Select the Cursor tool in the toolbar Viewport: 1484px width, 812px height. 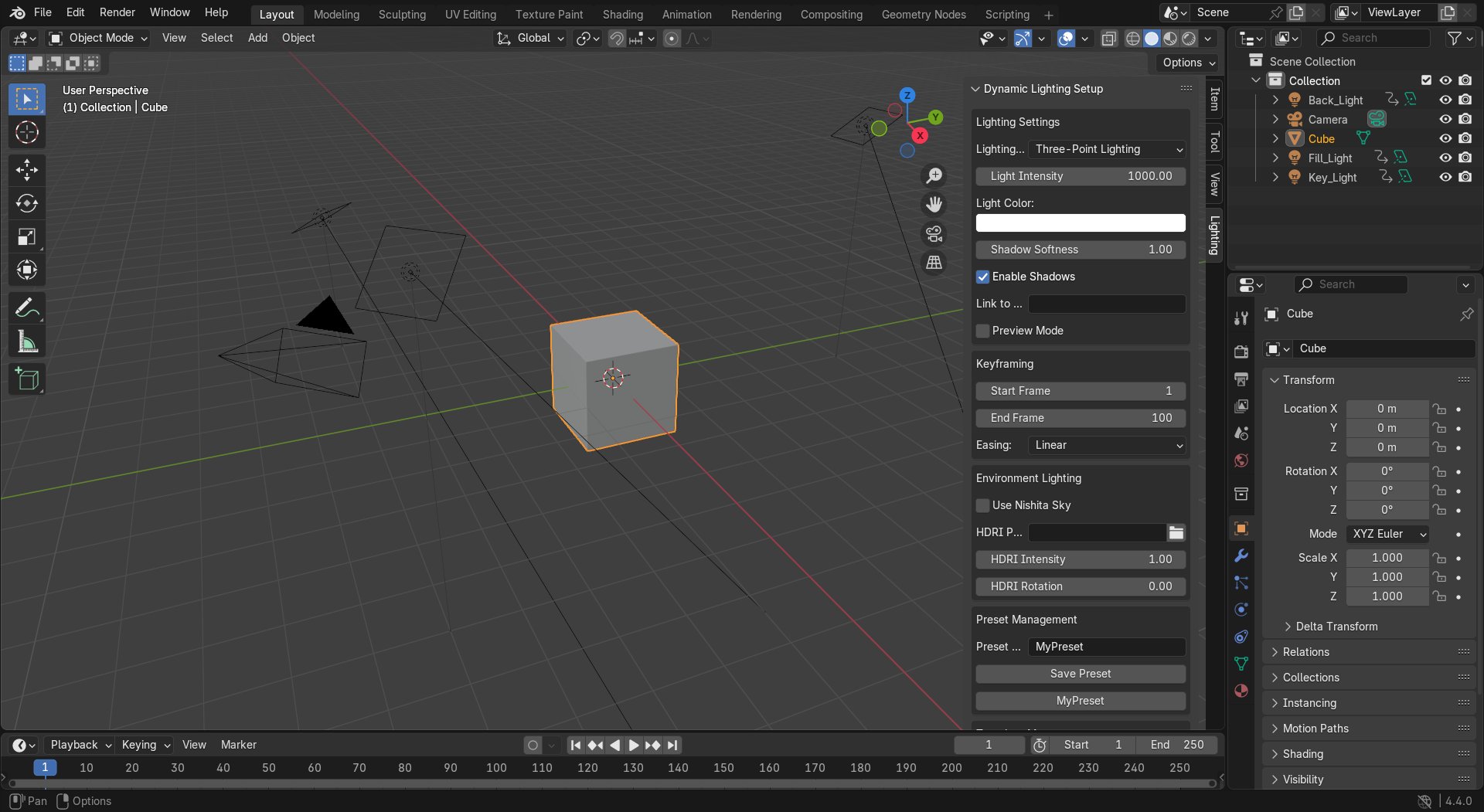click(x=27, y=133)
